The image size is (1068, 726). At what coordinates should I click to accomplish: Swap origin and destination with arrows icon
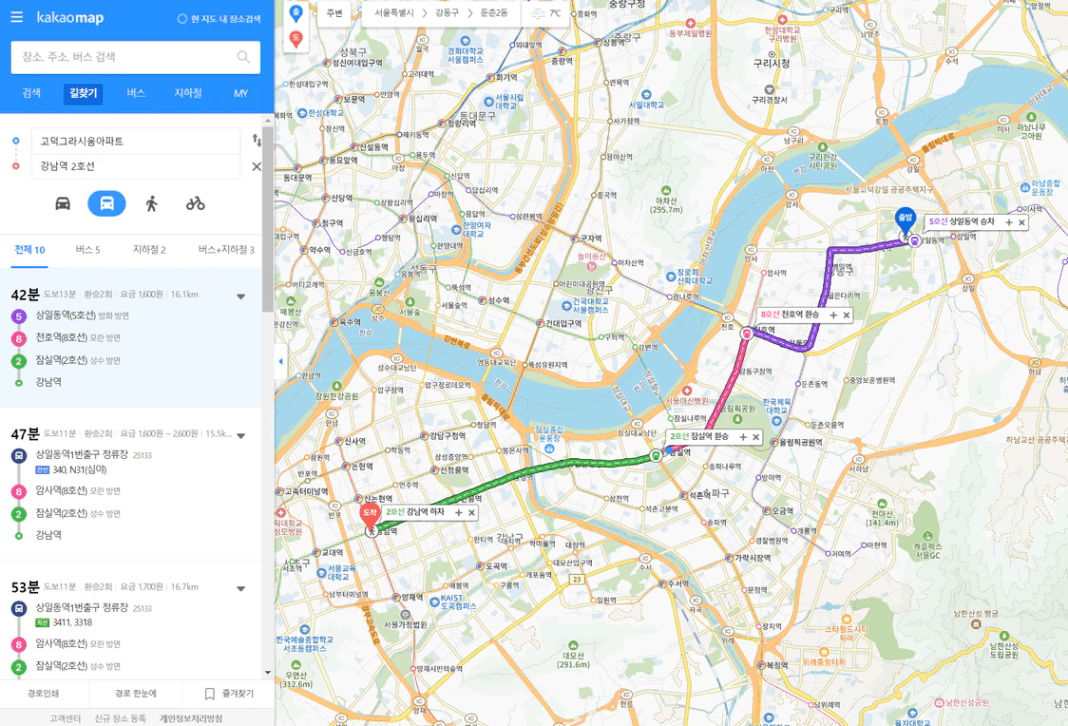pos(257,140)
